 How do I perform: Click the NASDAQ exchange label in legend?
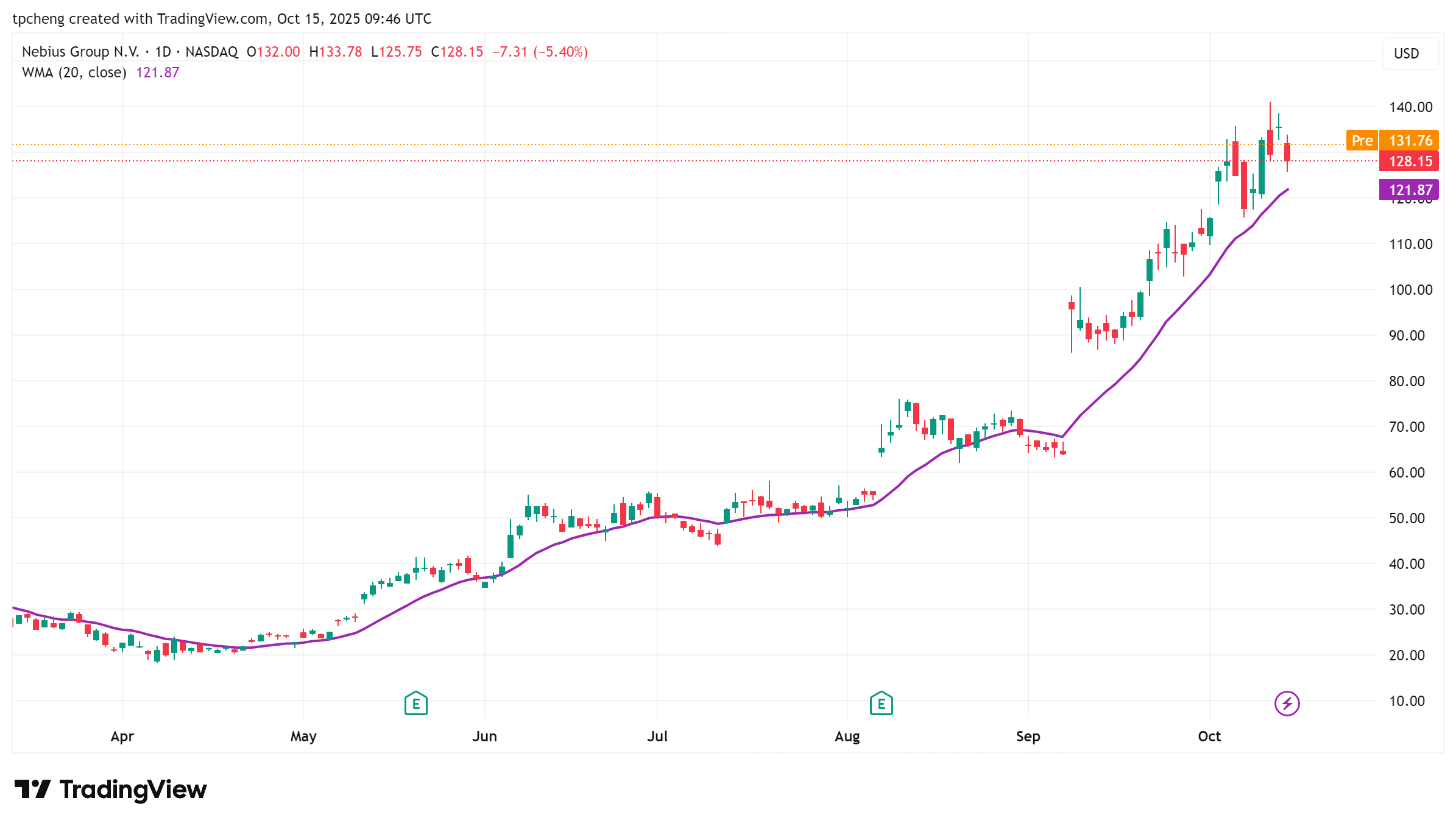coord(211,52)
